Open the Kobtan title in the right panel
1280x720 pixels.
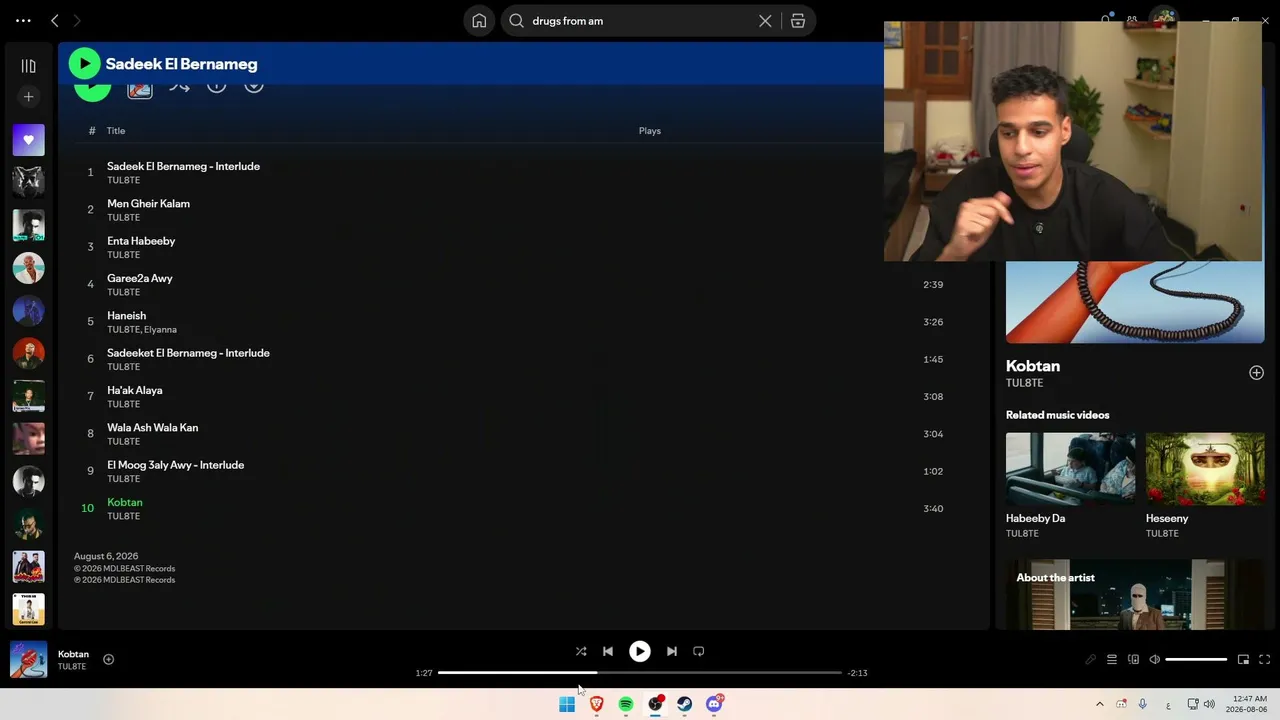pyautogui.click(x=1033, y=366)
